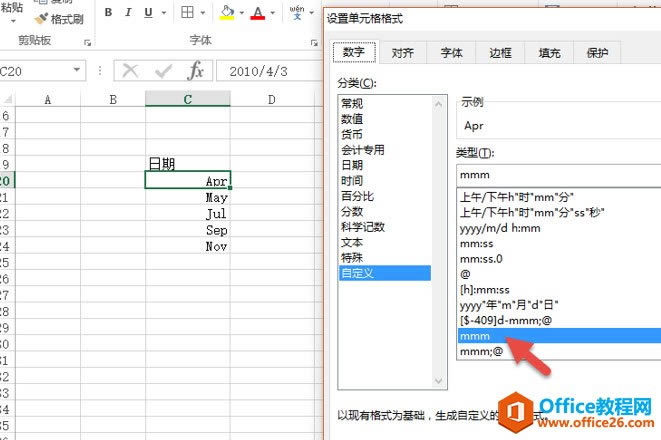Open the font color dropdown arrow
The image size is (661, 440).
(272, 13)
